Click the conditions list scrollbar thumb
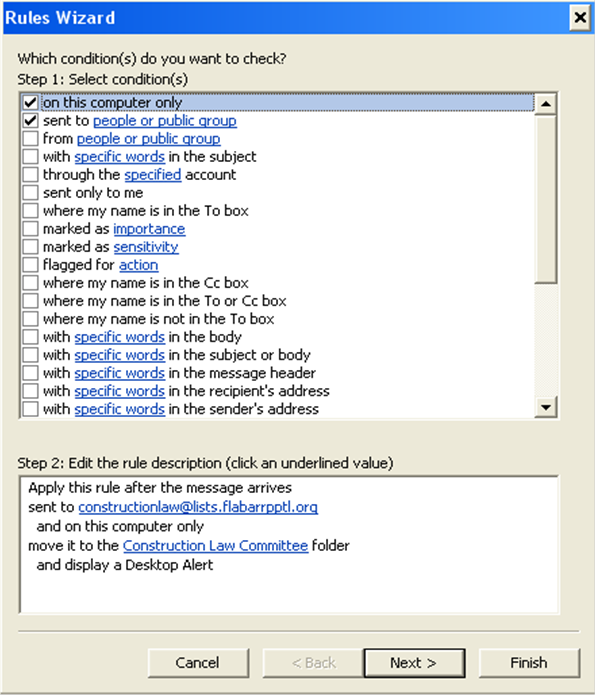The height and width of the screenshot is (696, 596). coord(546,199)
